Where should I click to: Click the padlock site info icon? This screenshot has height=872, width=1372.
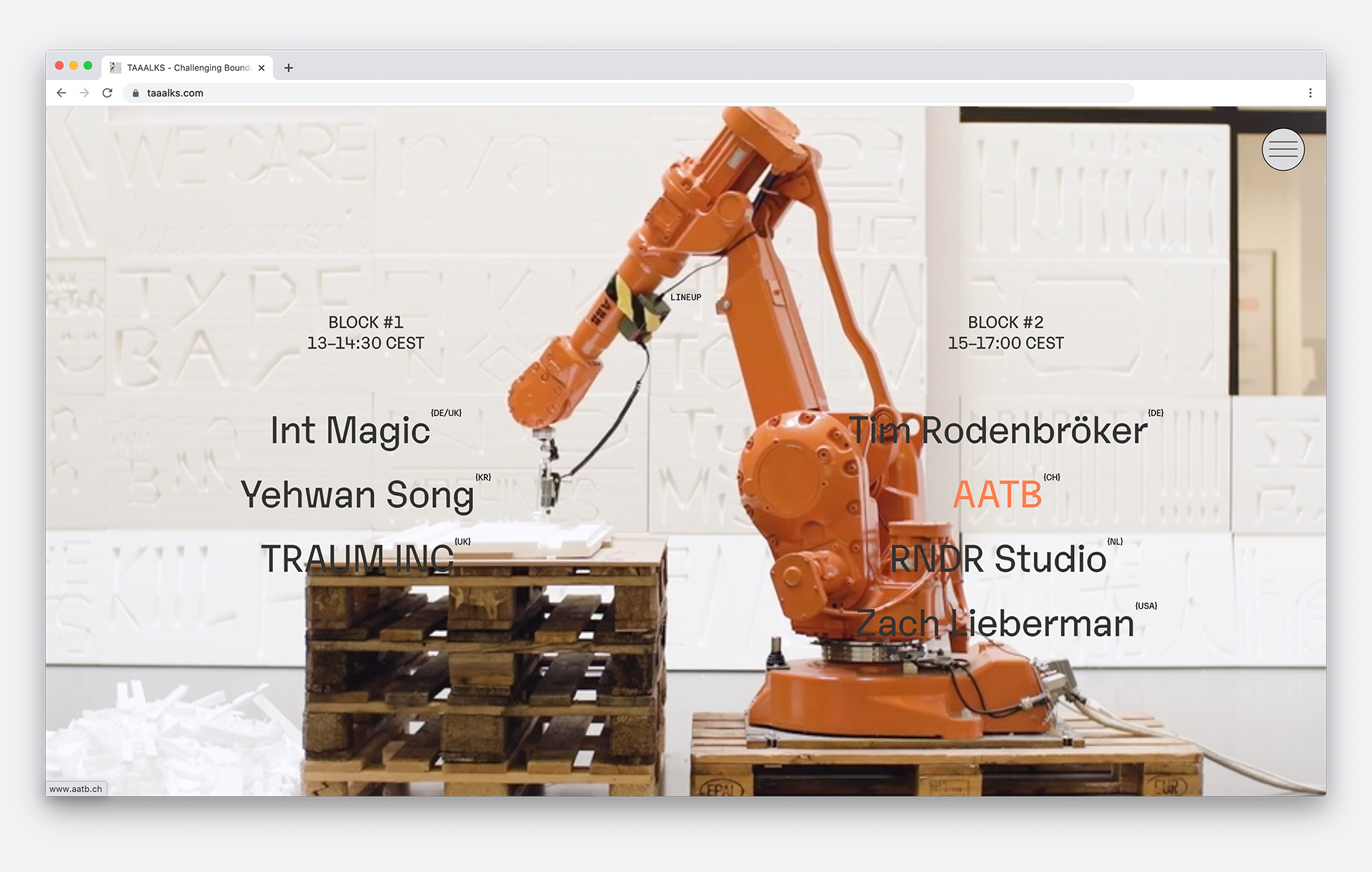click(x=136, y=93)
